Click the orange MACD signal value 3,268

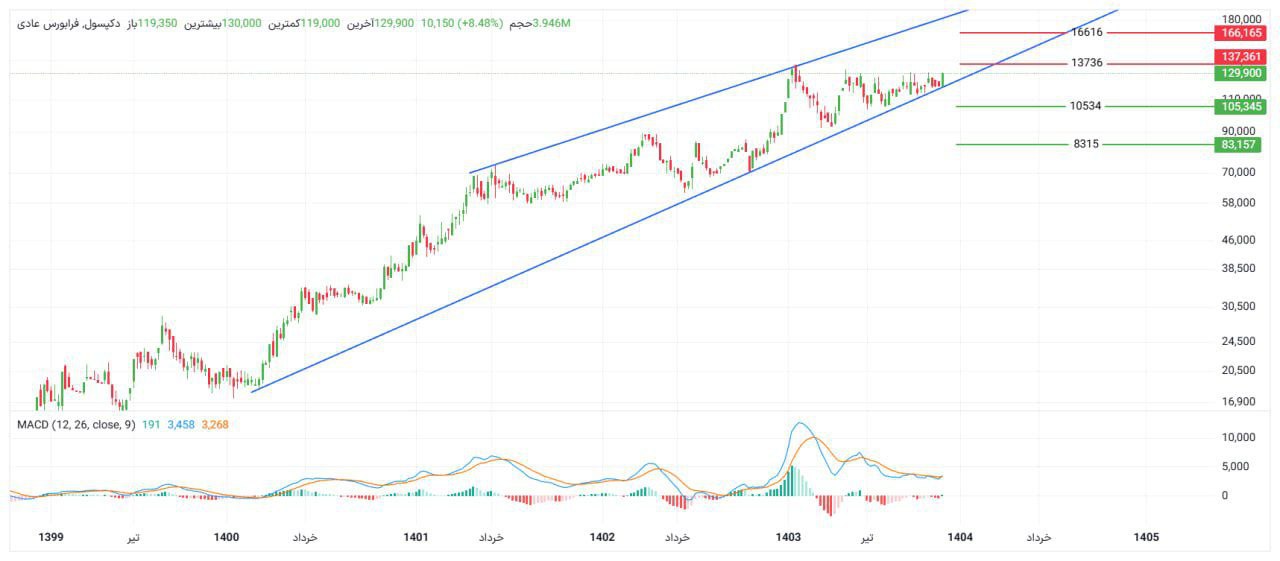click(215, 425)
